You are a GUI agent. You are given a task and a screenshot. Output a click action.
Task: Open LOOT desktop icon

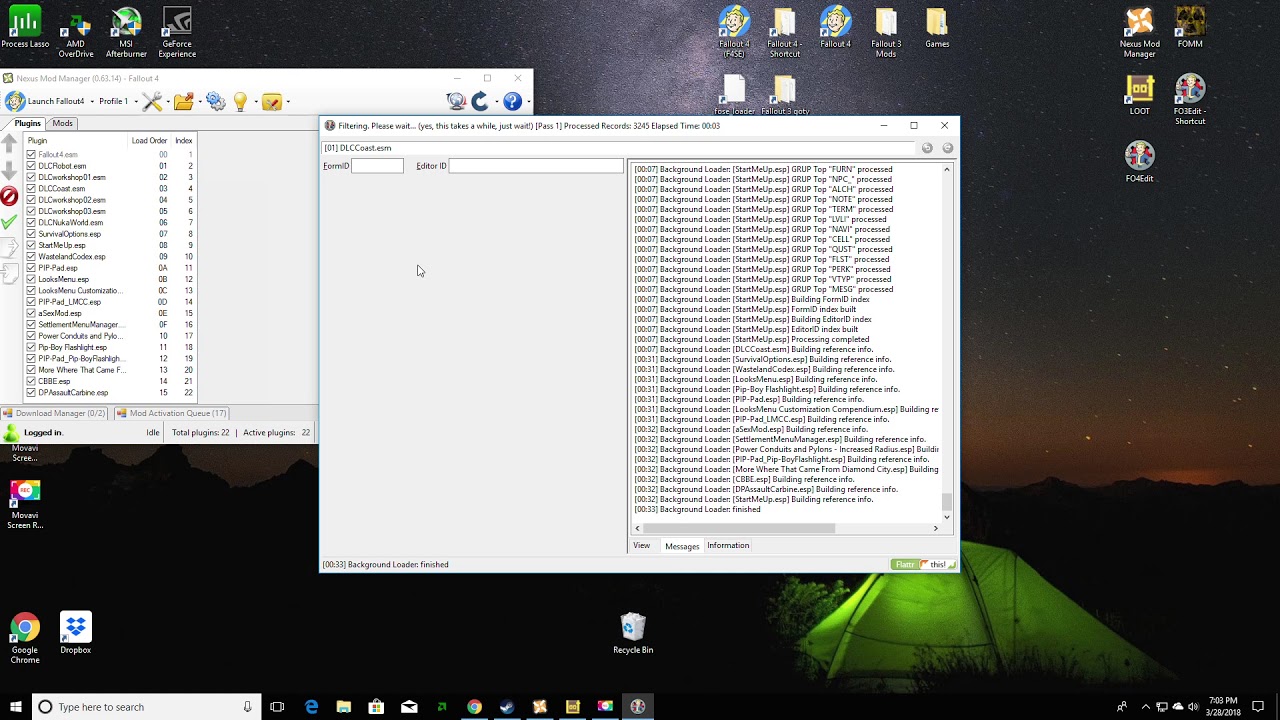1139,94
